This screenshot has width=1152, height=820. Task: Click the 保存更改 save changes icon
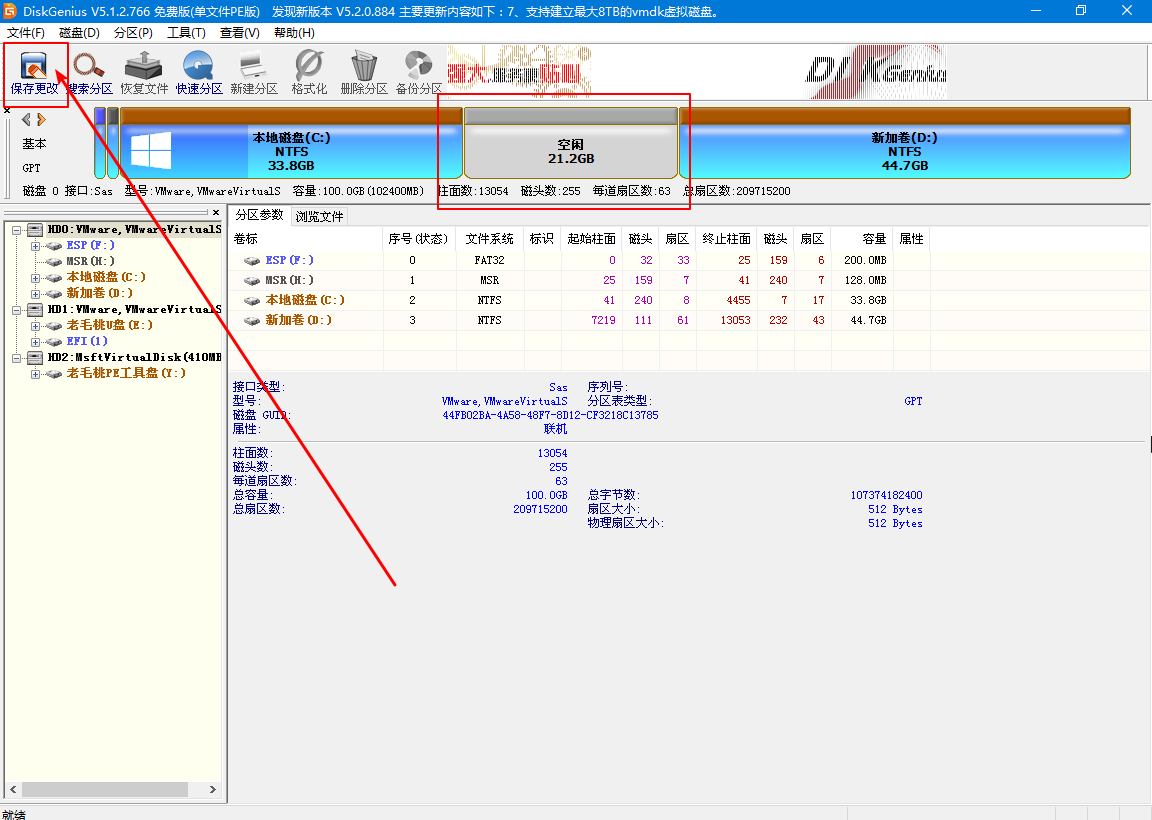pyautogui.click(x=34, y=73)
